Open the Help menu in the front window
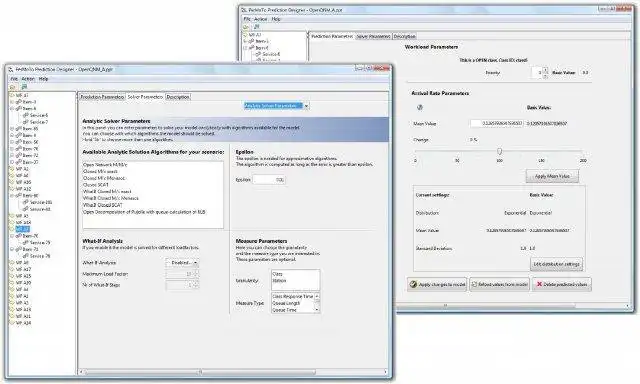The image size is (640, 384). click(43, 79)
